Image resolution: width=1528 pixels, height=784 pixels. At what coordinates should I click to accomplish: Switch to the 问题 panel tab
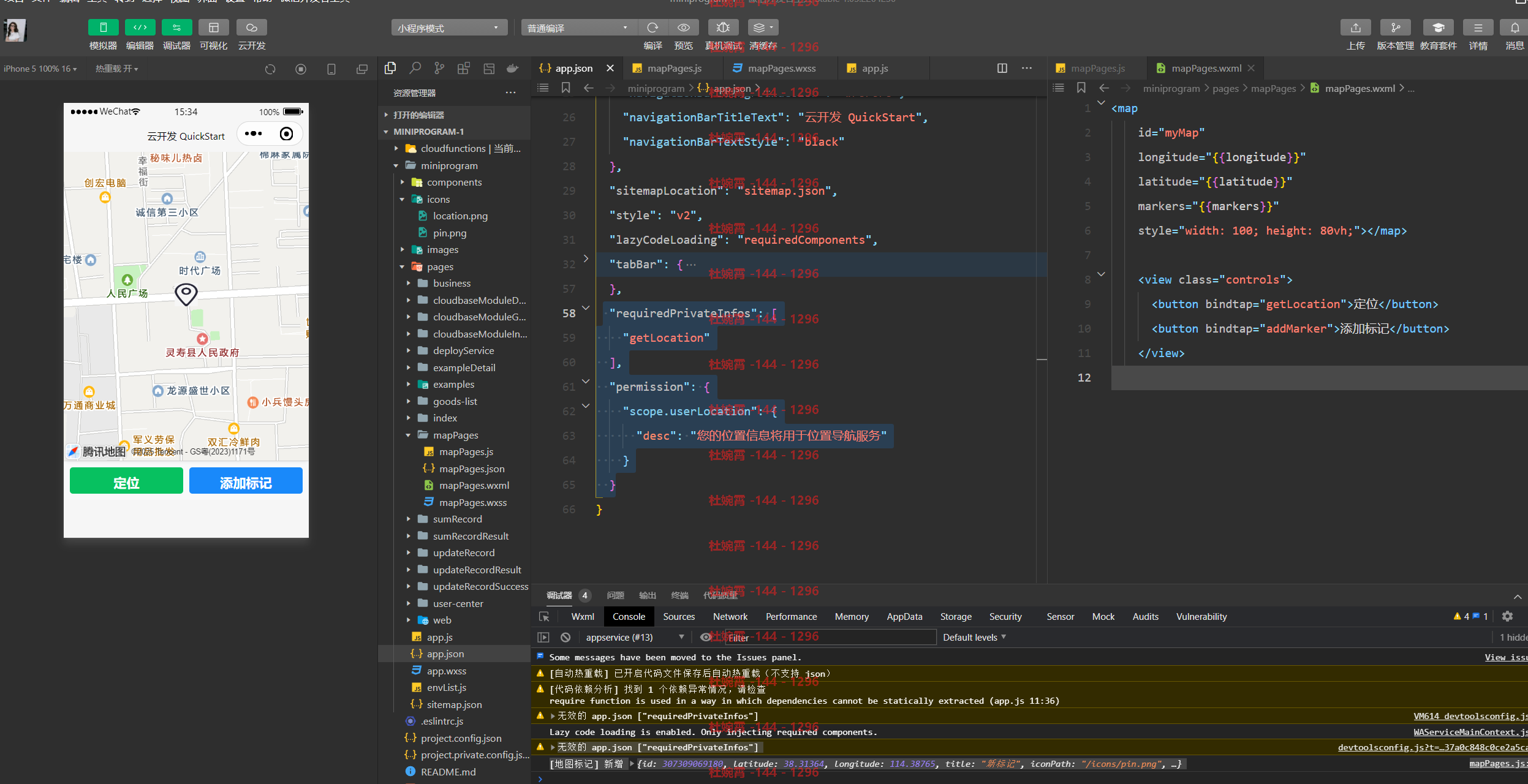point(615,595)
